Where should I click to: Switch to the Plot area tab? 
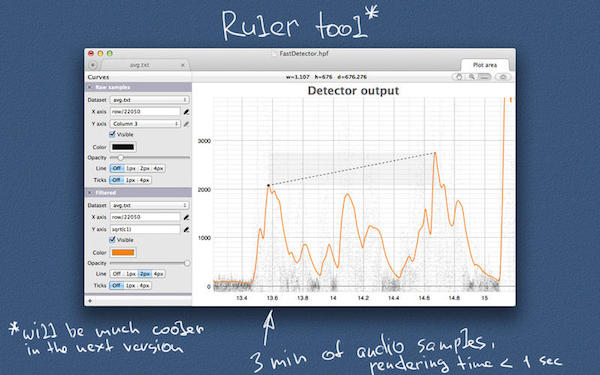[x=485, y=65]
